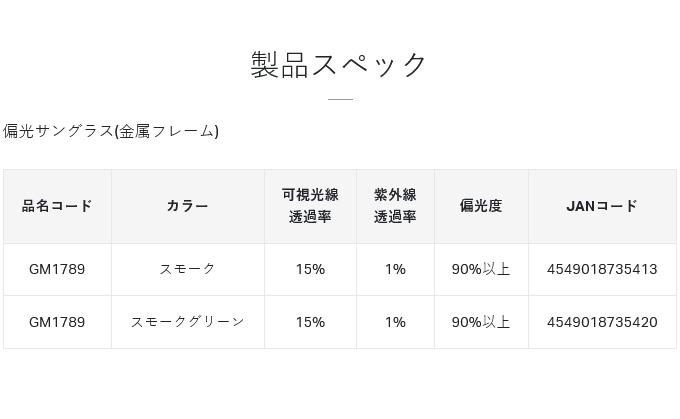Image resolution: width=680 pixels, height=419 pixels.
Task: Click the 1% value in the スモークグリーン row
Action: click(395, 322)
